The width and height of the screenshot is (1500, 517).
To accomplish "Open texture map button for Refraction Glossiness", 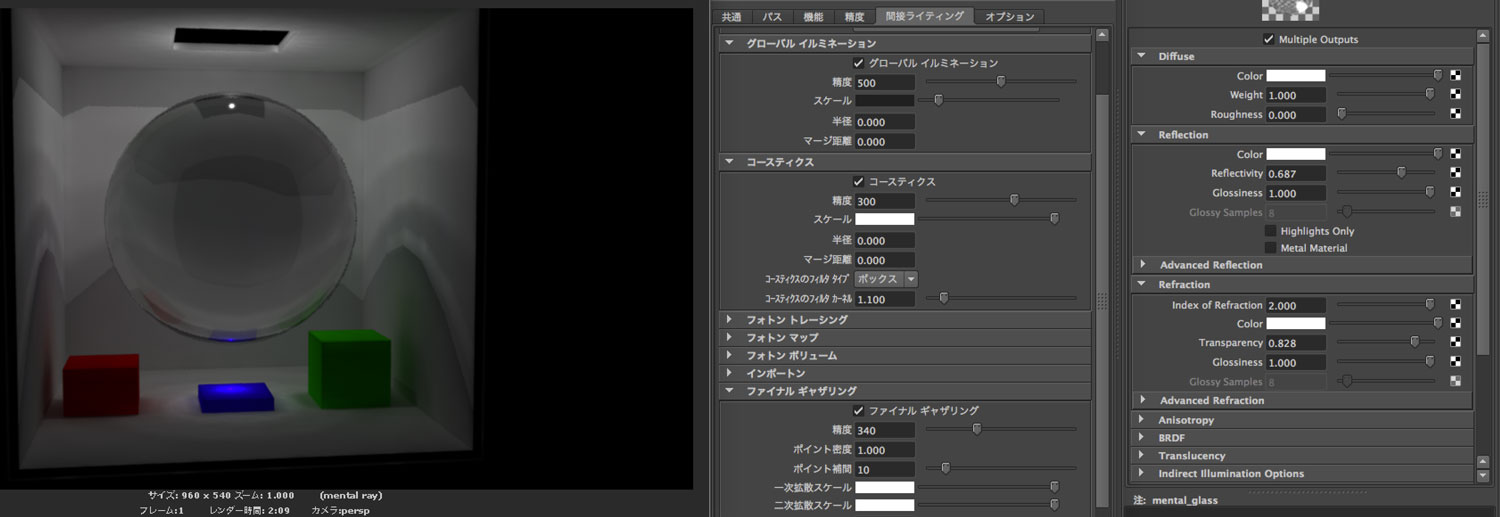I will (x=1456, y=362).
